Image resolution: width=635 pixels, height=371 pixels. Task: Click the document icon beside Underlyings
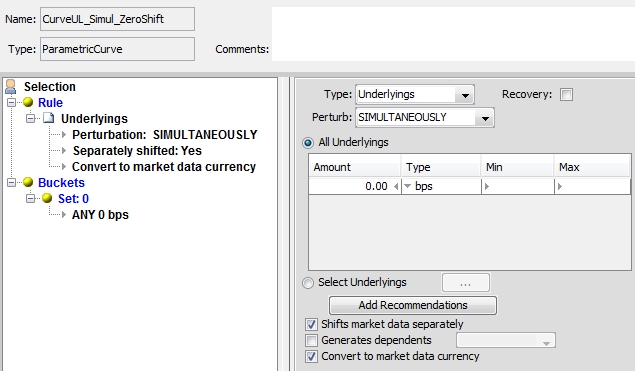49,118
